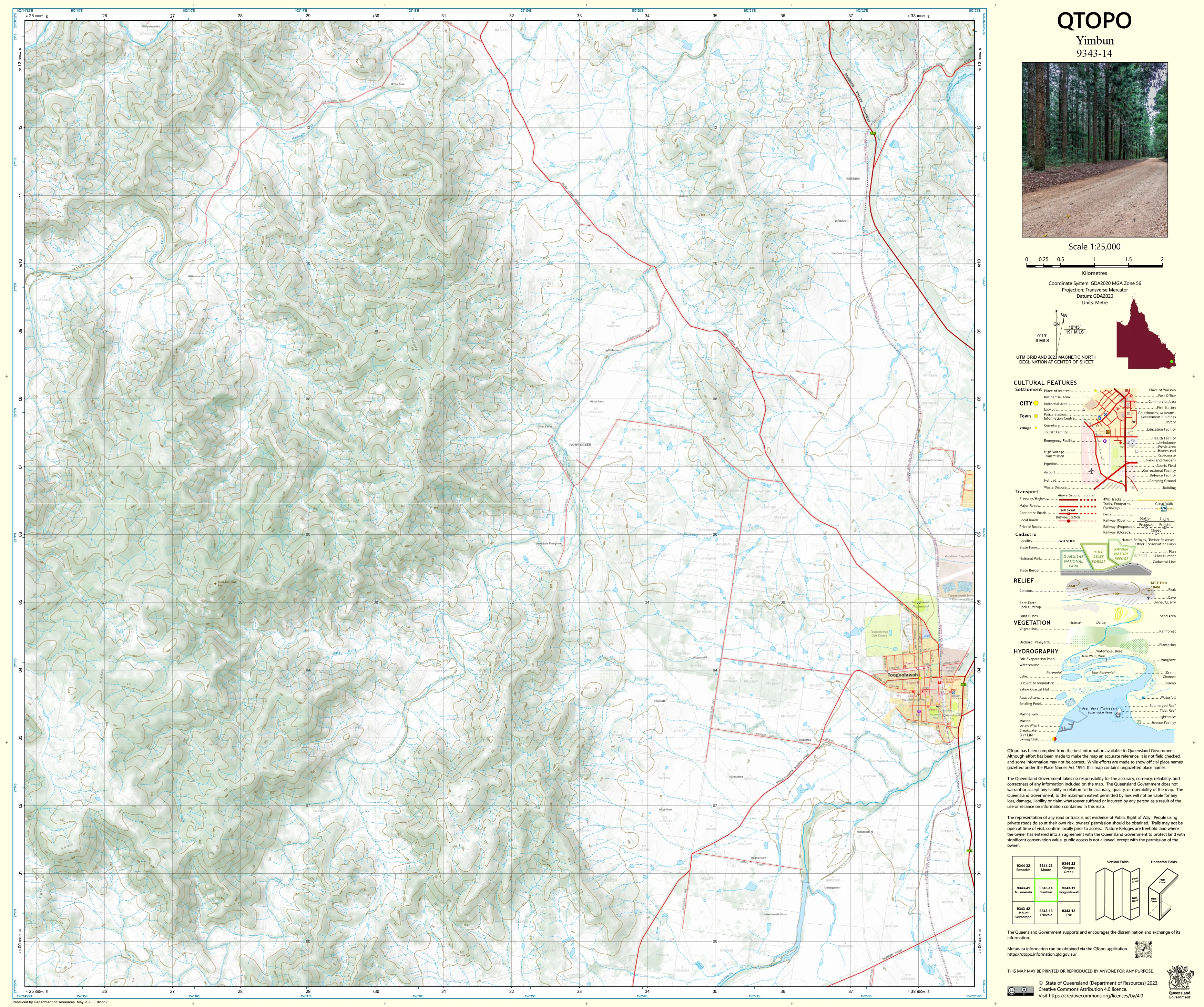1204x1007 pixels.
Task: Click the Scale 1:25,000 label
Action: pyautogui.click(x=1094, y=246)
